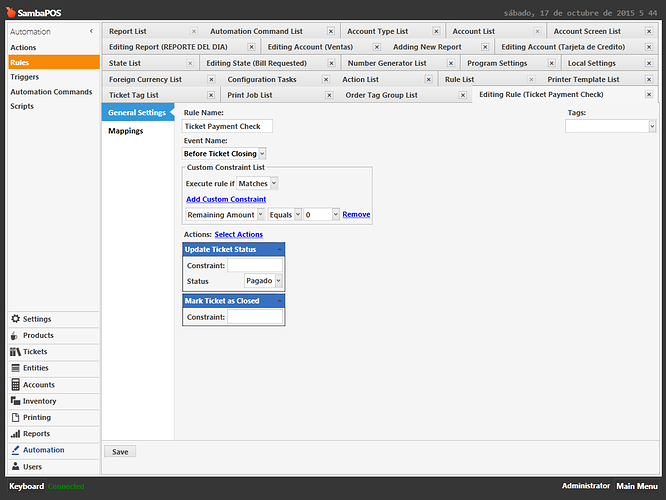This screenshot has width=666, height=500.
Task: Open the Remaining Amount constraint dropdown
Action: click(x=261, y=215)
